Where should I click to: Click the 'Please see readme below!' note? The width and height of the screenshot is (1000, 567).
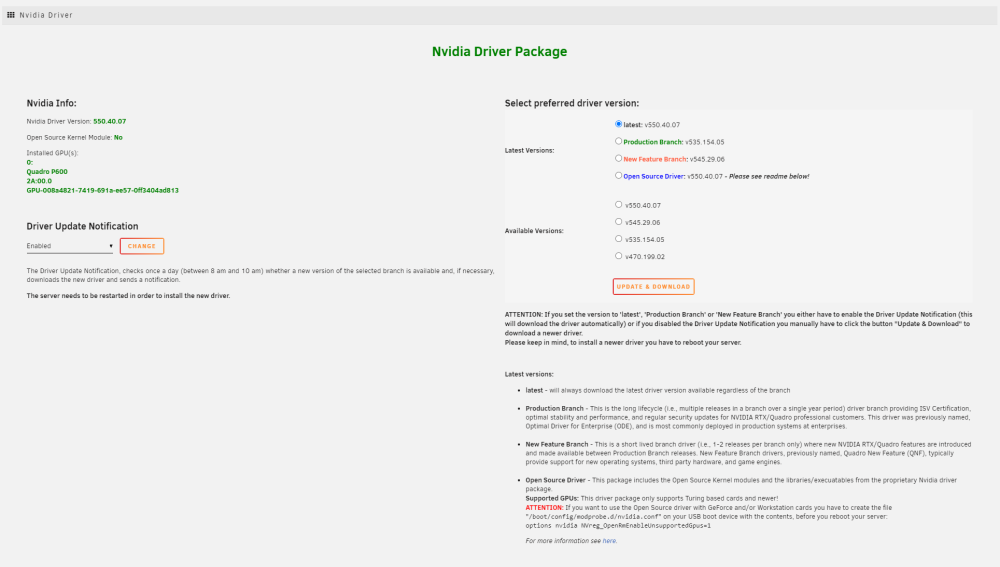click(768, 176)
